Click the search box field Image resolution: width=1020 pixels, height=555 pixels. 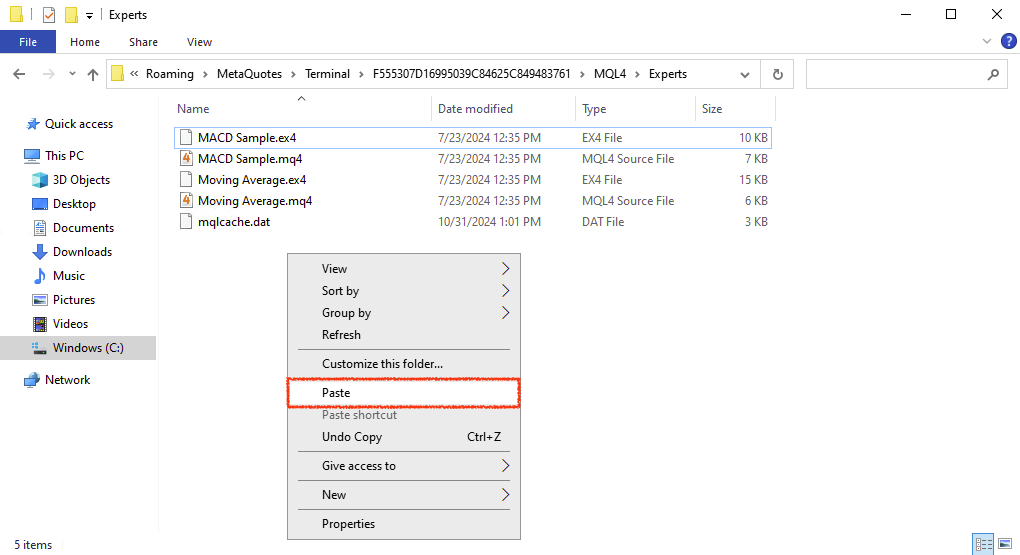(907, 74)
